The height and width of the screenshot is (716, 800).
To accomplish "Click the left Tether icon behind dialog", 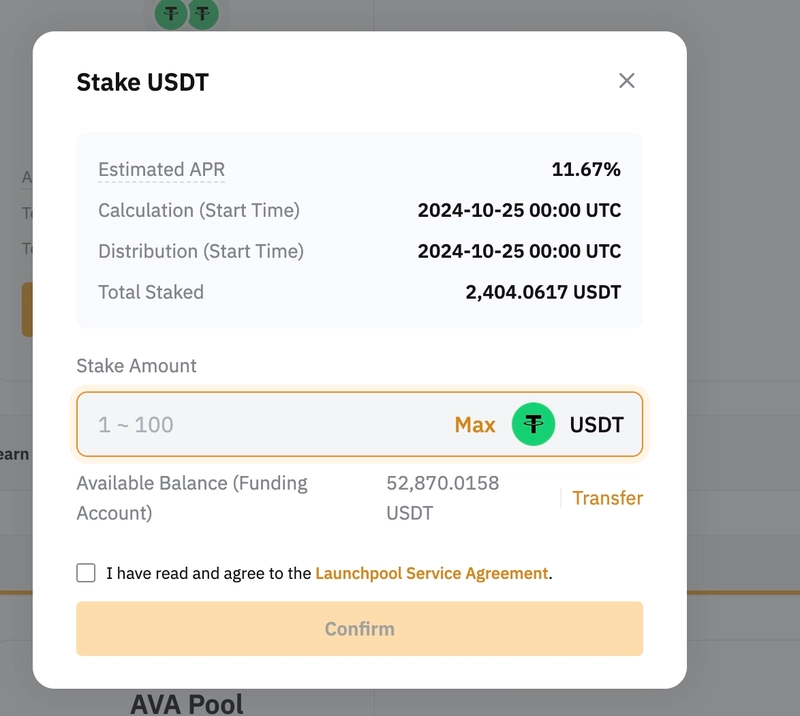I will [170, 14].
